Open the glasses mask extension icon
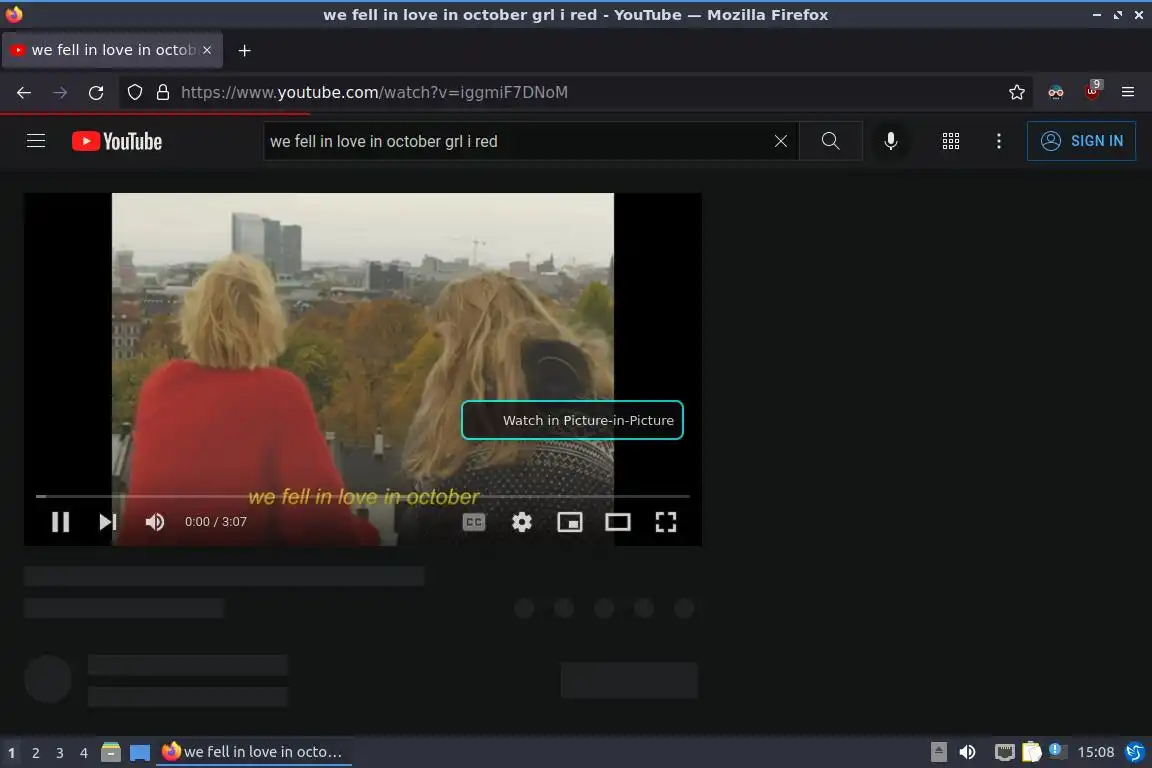Viewport: 1152px width, 768px height. point(1056,93)
